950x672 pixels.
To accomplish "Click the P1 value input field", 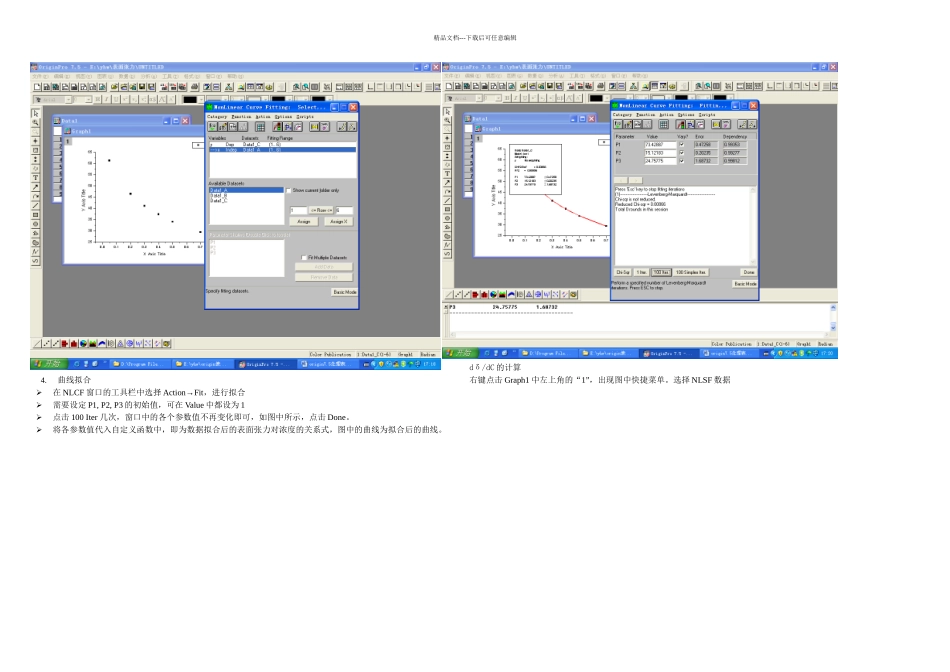I will coord(660,145).
